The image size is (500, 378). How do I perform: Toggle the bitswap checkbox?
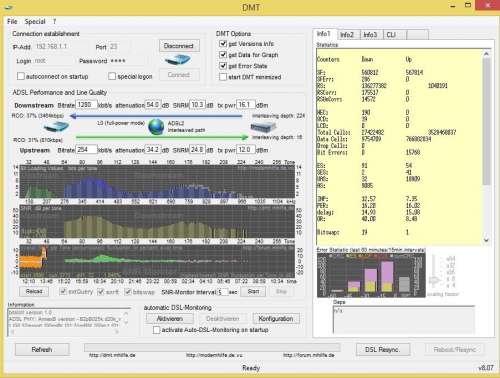pos(128,292)
